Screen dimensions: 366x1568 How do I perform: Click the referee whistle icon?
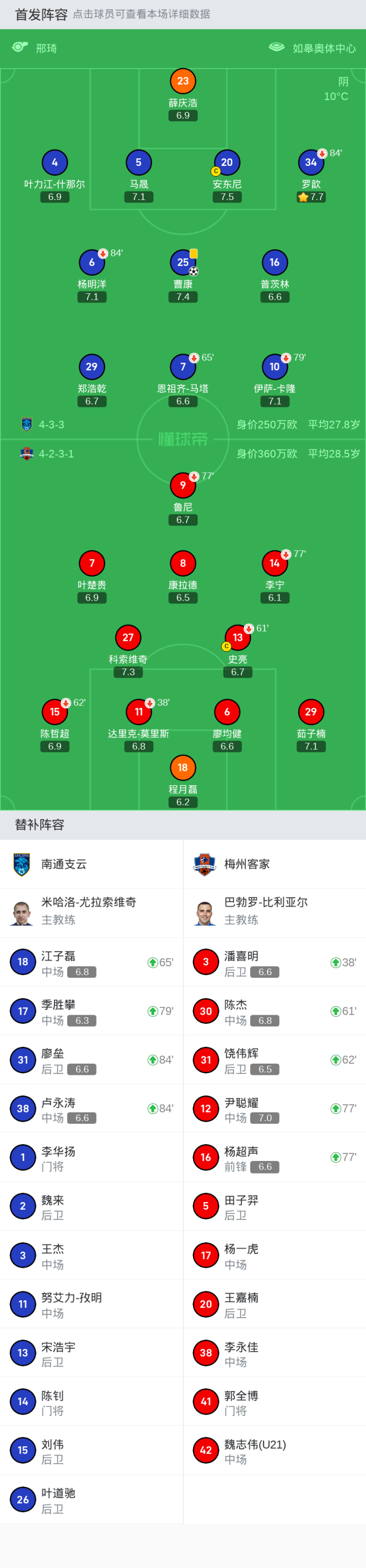(20, 47)
